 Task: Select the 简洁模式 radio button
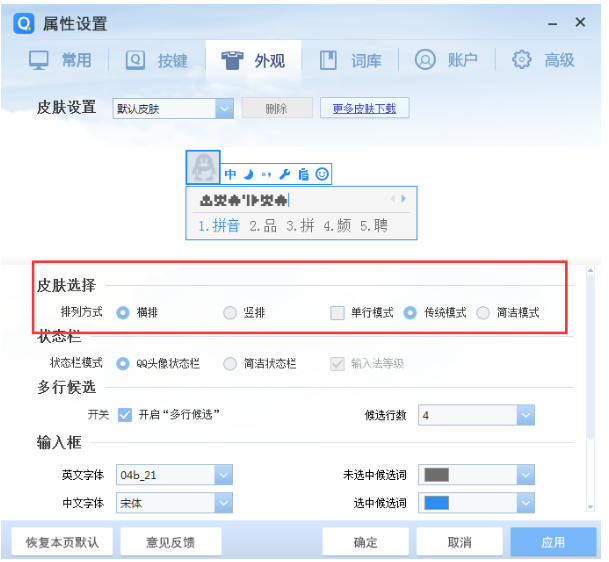tap(483, 312)
